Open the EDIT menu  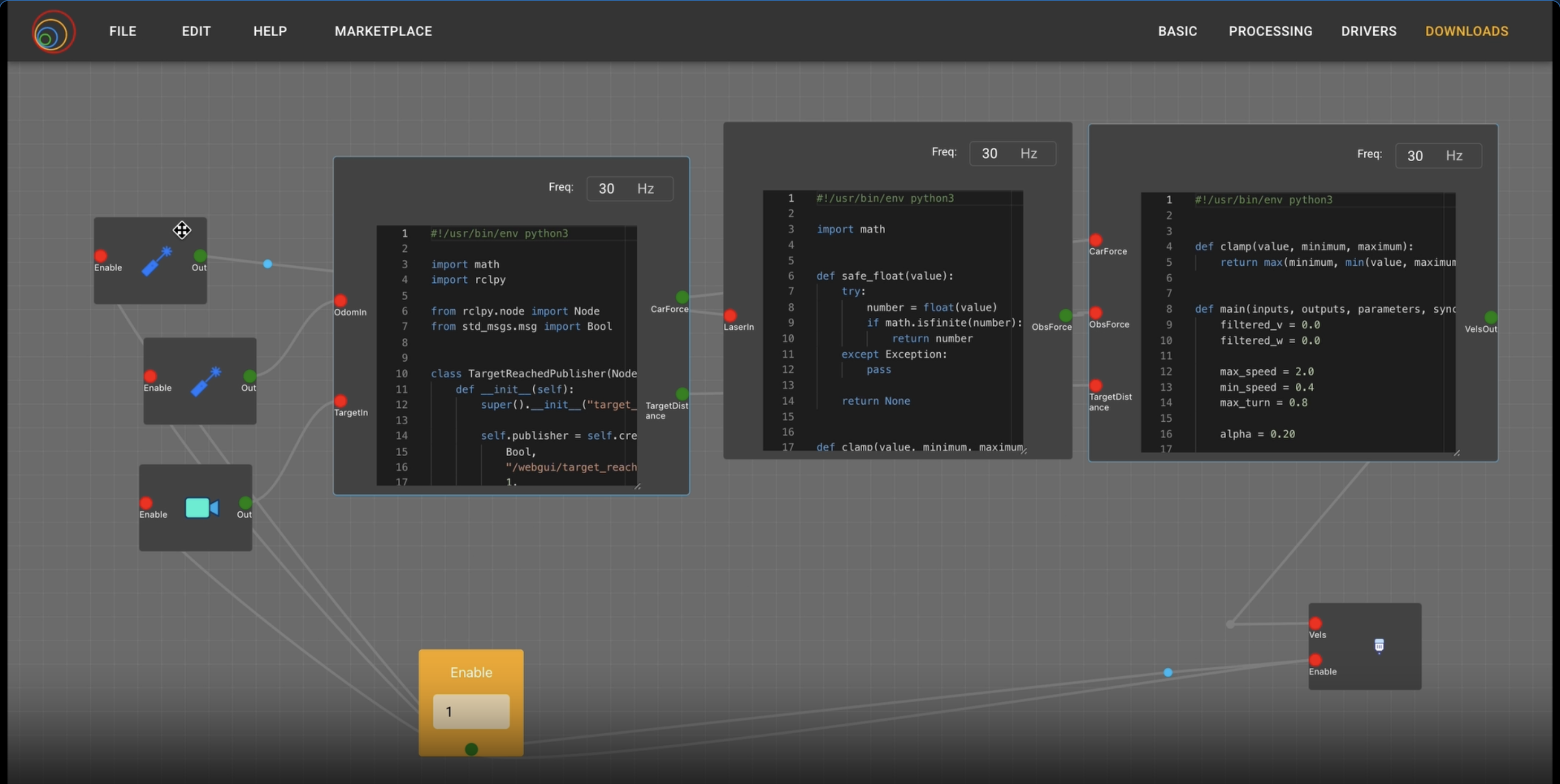196,31
